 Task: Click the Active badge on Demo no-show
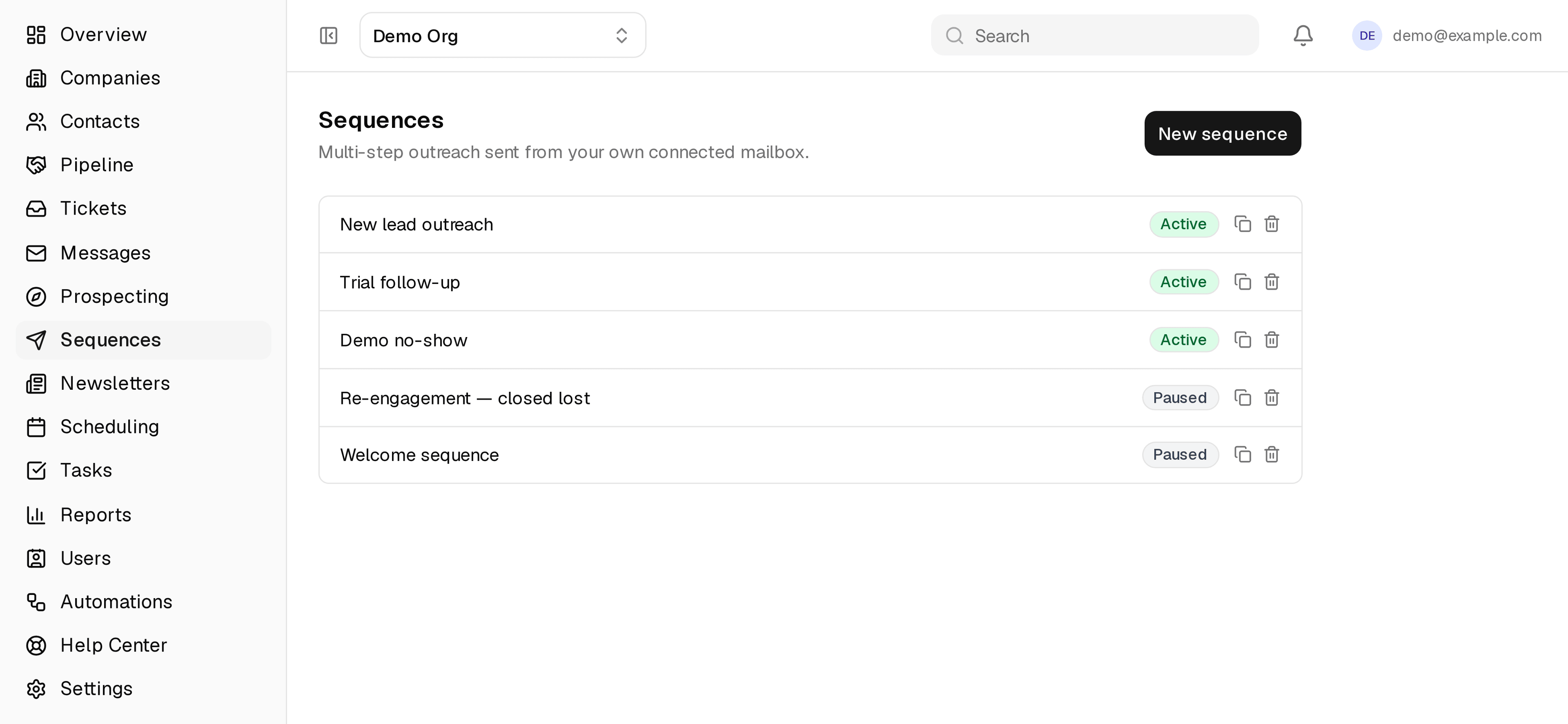1183,340
